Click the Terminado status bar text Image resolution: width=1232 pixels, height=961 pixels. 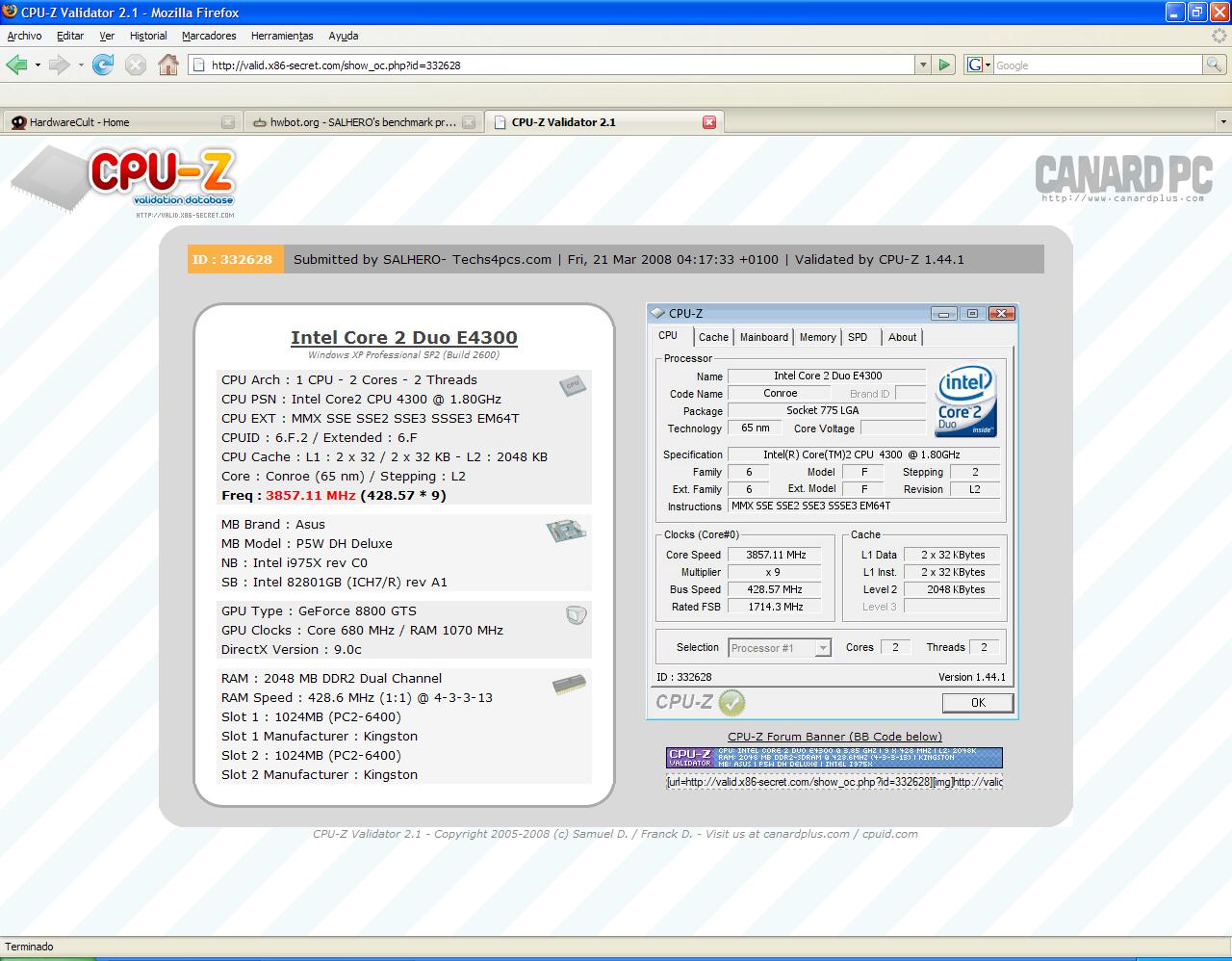pyautogui.click(x=30, y=947)
